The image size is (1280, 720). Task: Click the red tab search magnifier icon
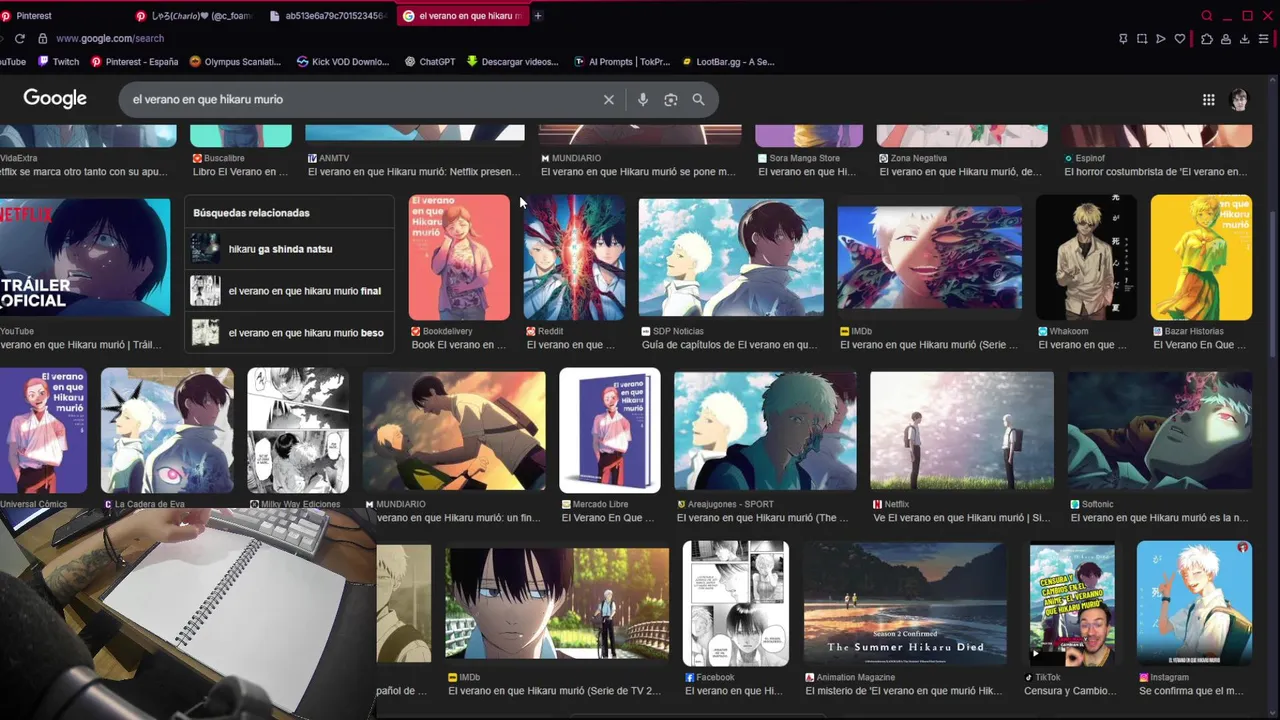click(1207, 16)
